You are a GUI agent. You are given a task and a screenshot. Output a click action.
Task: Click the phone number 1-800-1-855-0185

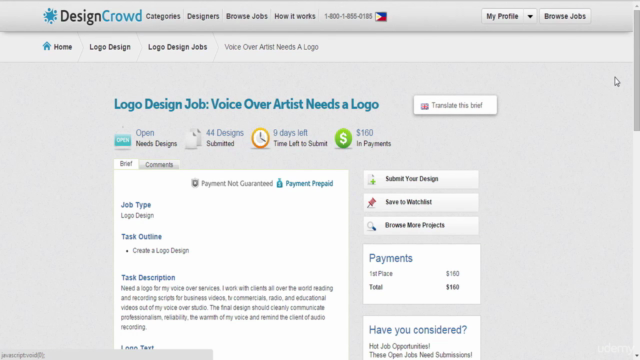coord(348,16)
